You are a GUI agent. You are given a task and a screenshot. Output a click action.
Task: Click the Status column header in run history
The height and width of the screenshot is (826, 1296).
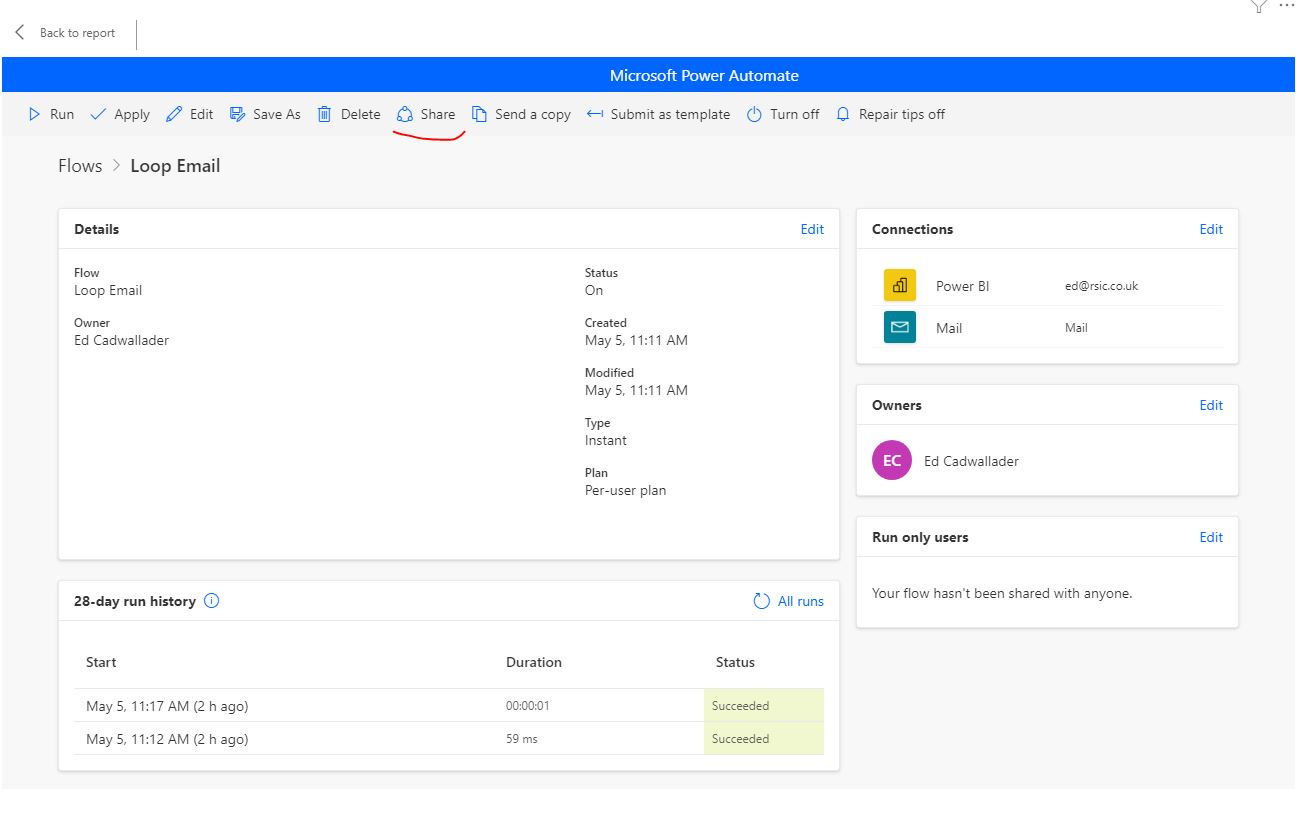click(735, 662)
